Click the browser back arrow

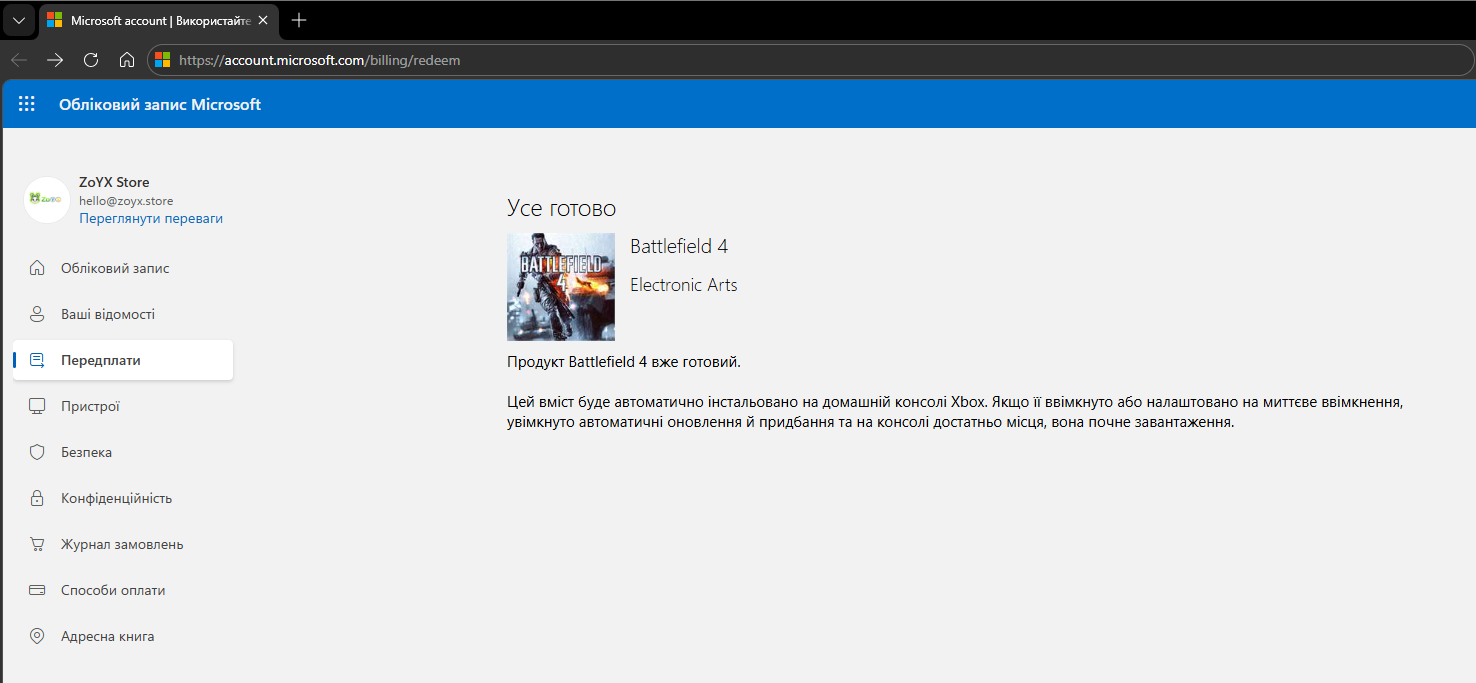pyautogui.click(x=19, y=60)
